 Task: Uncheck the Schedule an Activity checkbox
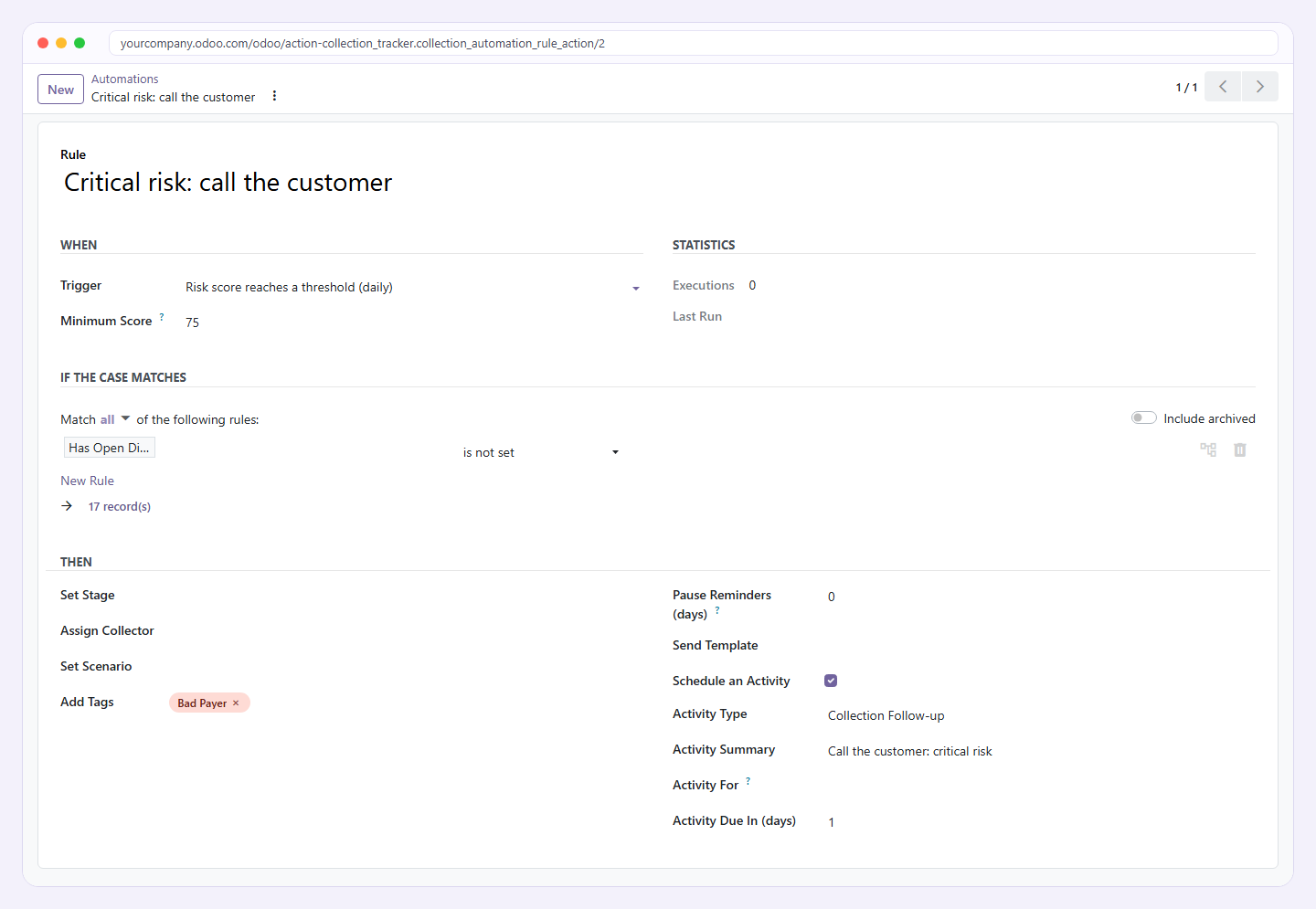[x=831, y=681]
